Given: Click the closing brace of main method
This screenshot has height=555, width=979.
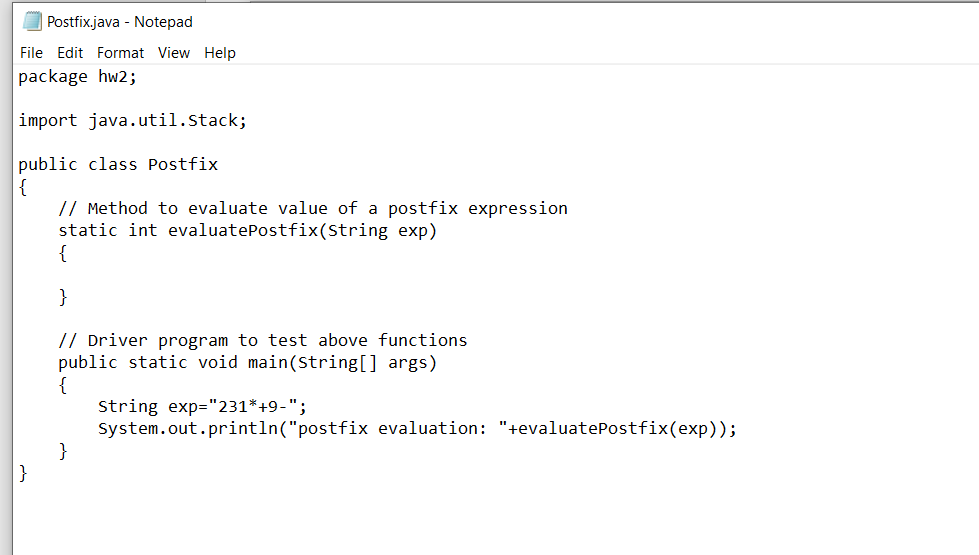Looking at the screenshot, I should click(62, 451).
